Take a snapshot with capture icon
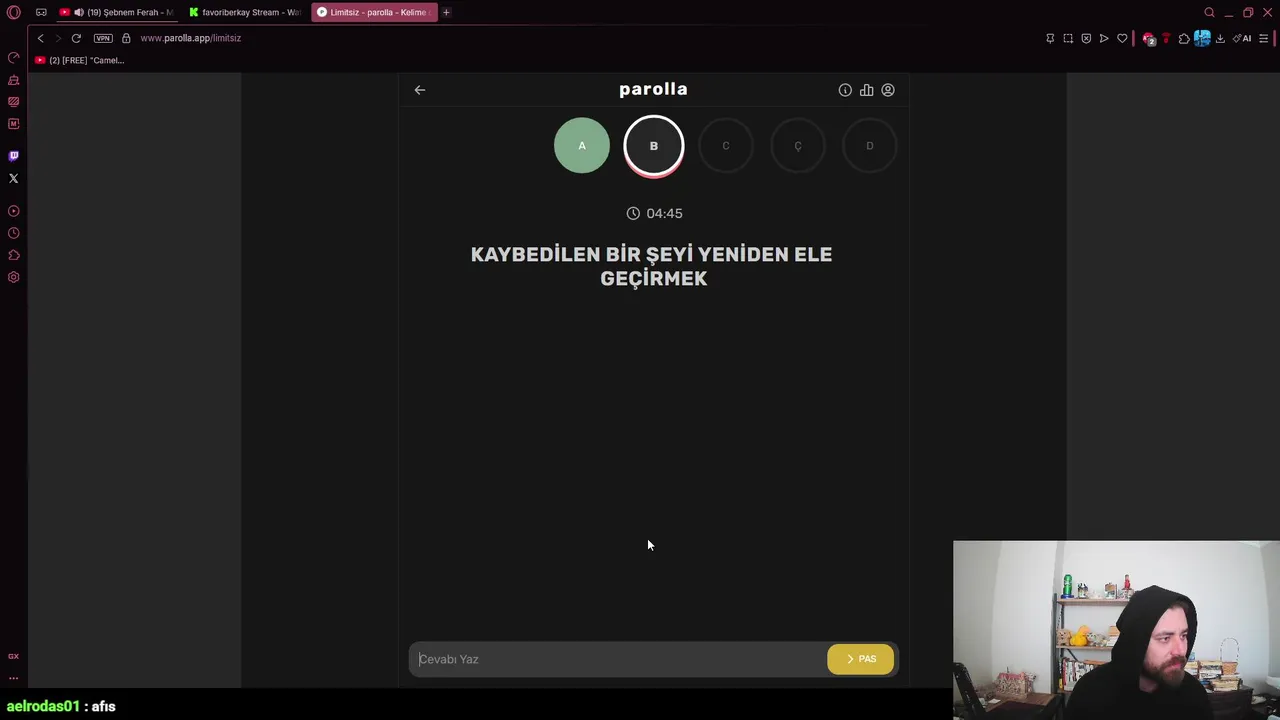This screenshot has height=720, width=1280. pos(1068,38)
